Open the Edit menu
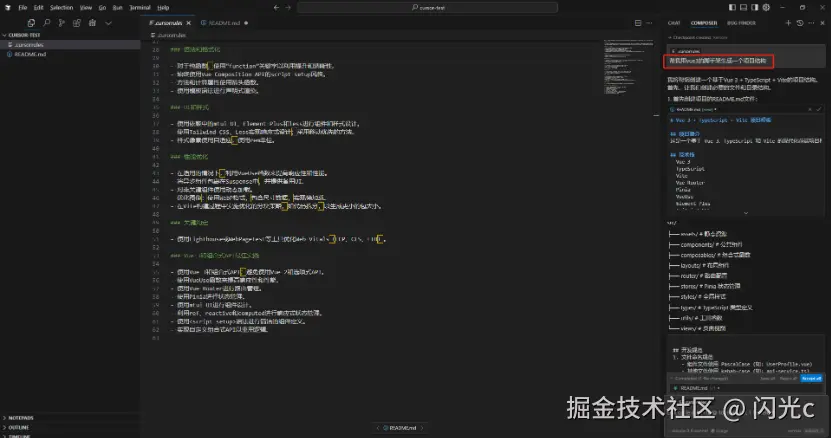Screen dimensions: 831x438 [39, 7]
